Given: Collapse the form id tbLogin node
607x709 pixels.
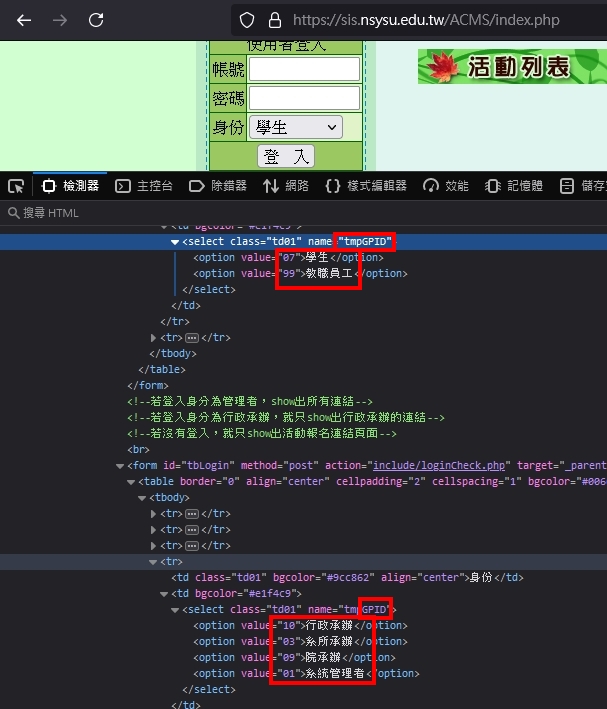Looking at the screenshot, I should pos(120,466).
